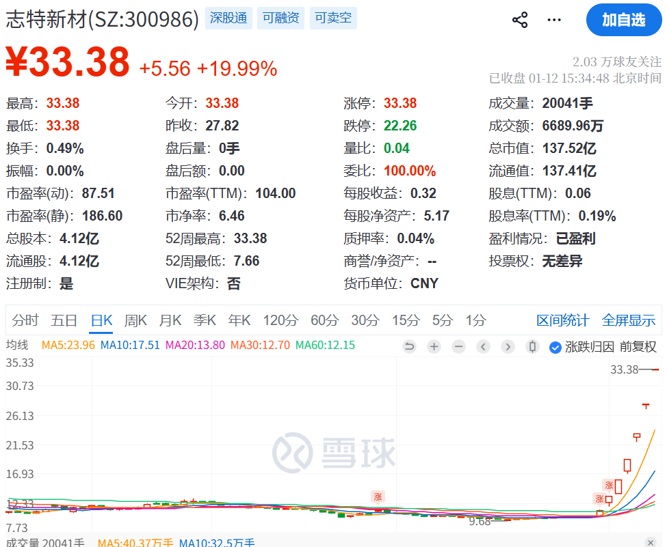The image size is (667, 547).
Task: Select the 周K weekly chart tab
Action: (x=136, y=320)
